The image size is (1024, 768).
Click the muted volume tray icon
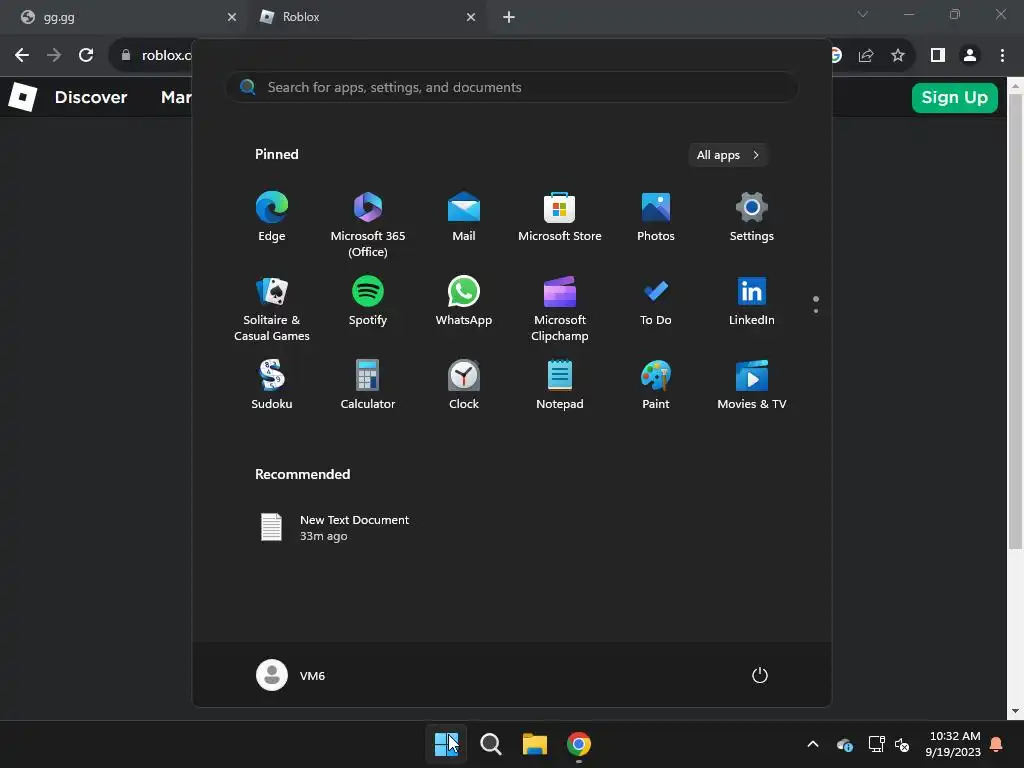click(903, 744)
